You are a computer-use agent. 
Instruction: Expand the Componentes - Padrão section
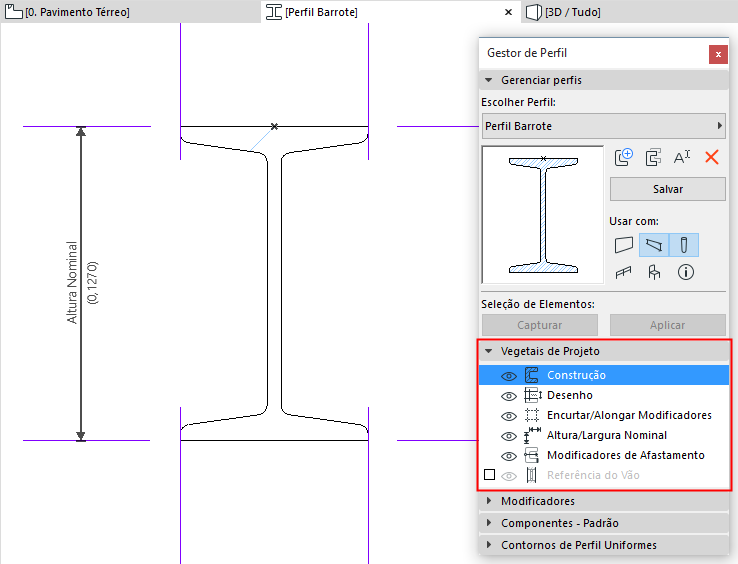click(x=489, y=523)
